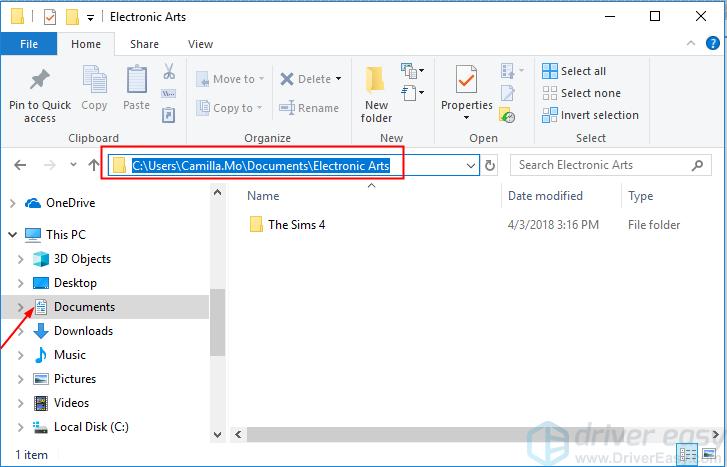Go Back with the left arrow
727x467 pixels.
pos(20,165)
